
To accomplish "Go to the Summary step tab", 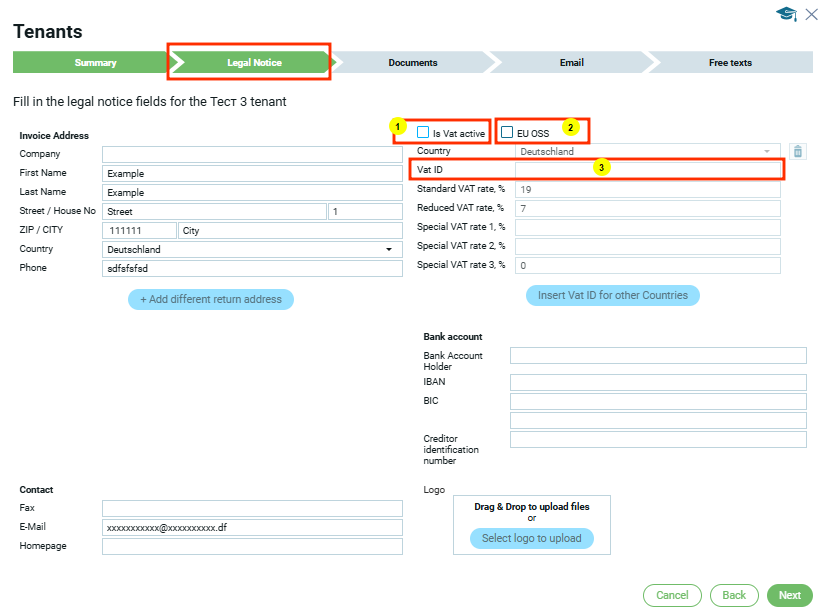I will 95,63.
